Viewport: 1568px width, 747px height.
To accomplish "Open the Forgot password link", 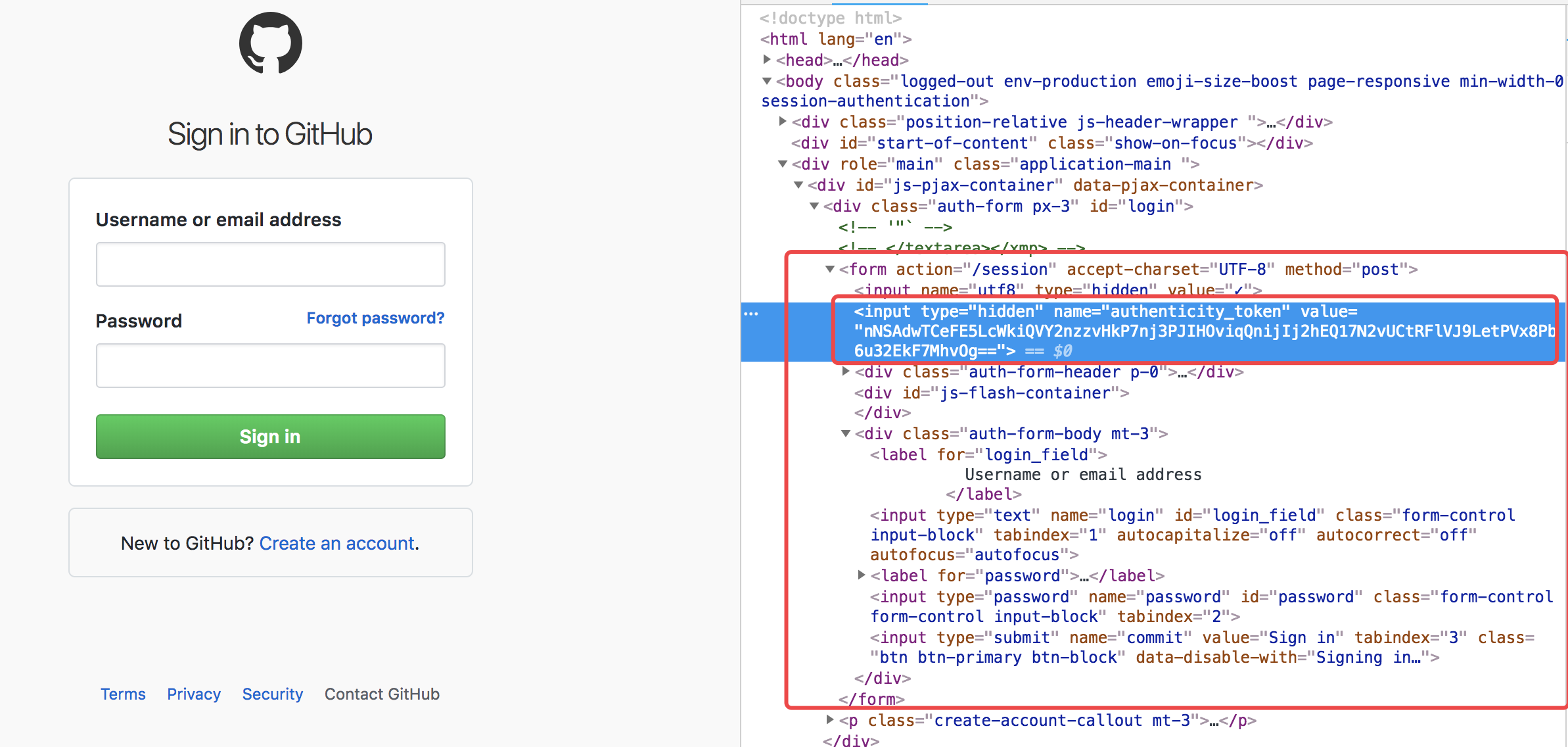I will coord(375,318).
